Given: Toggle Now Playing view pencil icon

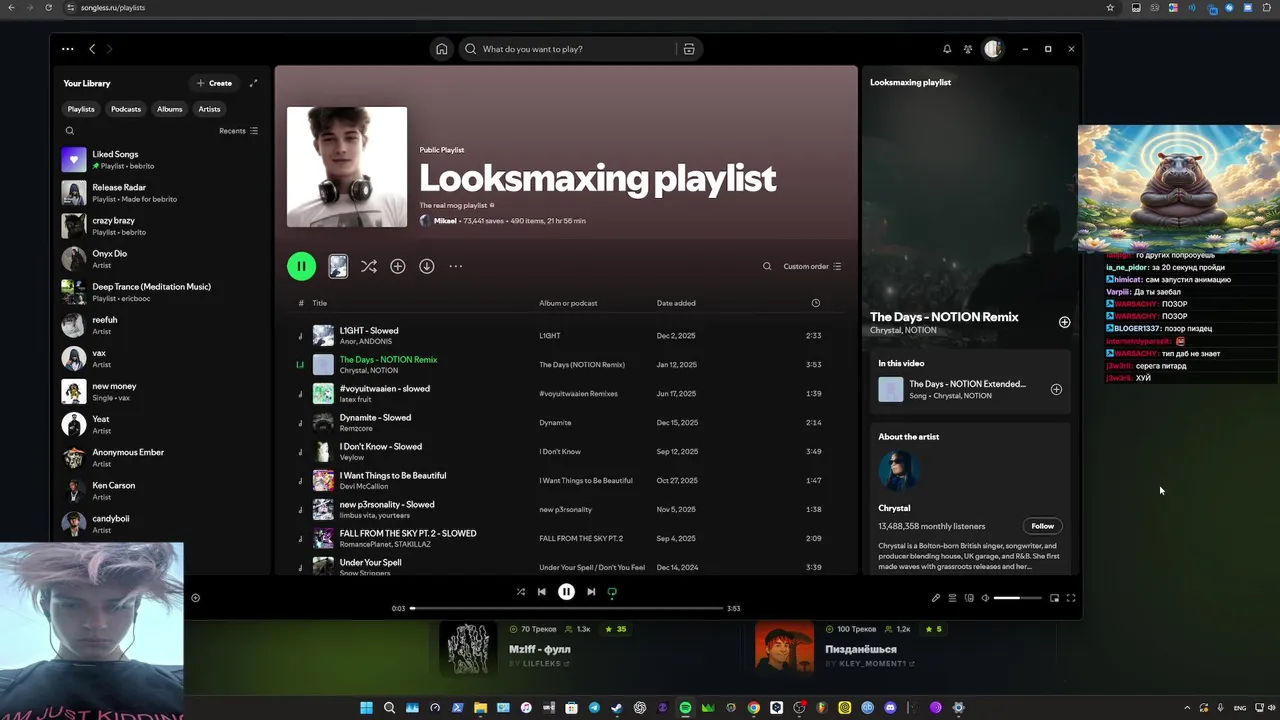Looking at the screenshot, I should 936,598.
